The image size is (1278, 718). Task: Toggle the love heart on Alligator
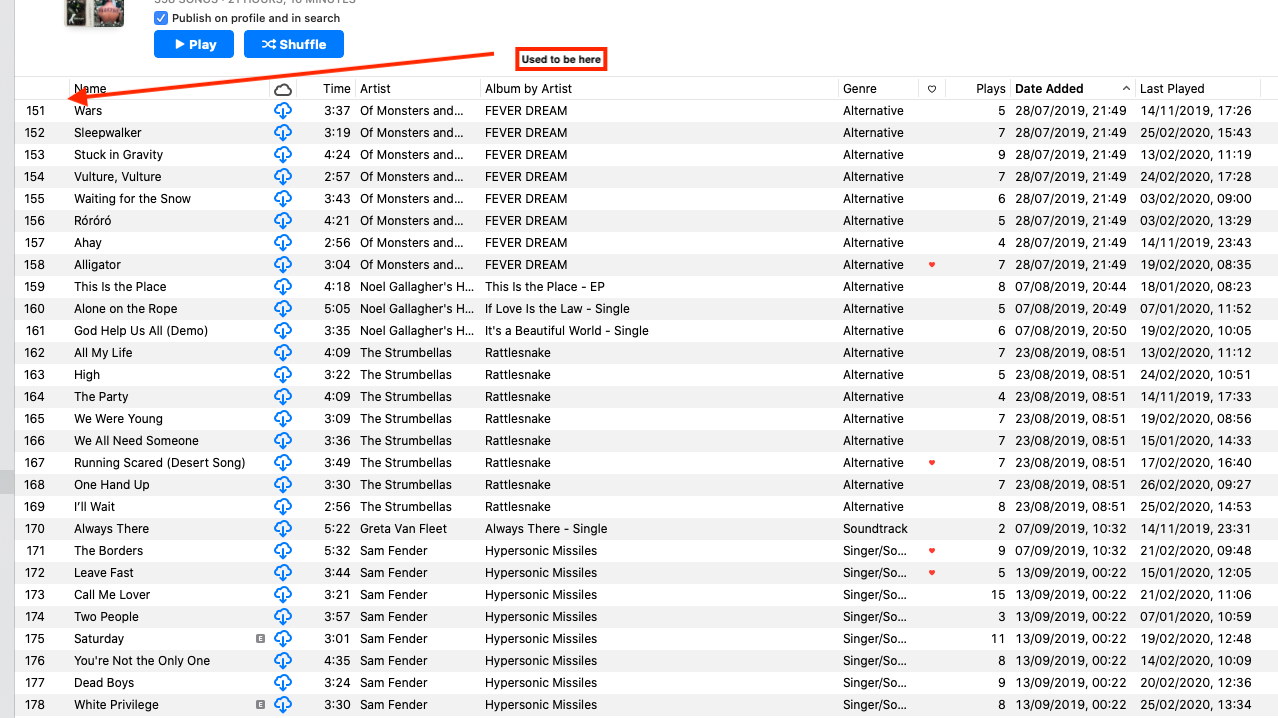pos(932,265)
